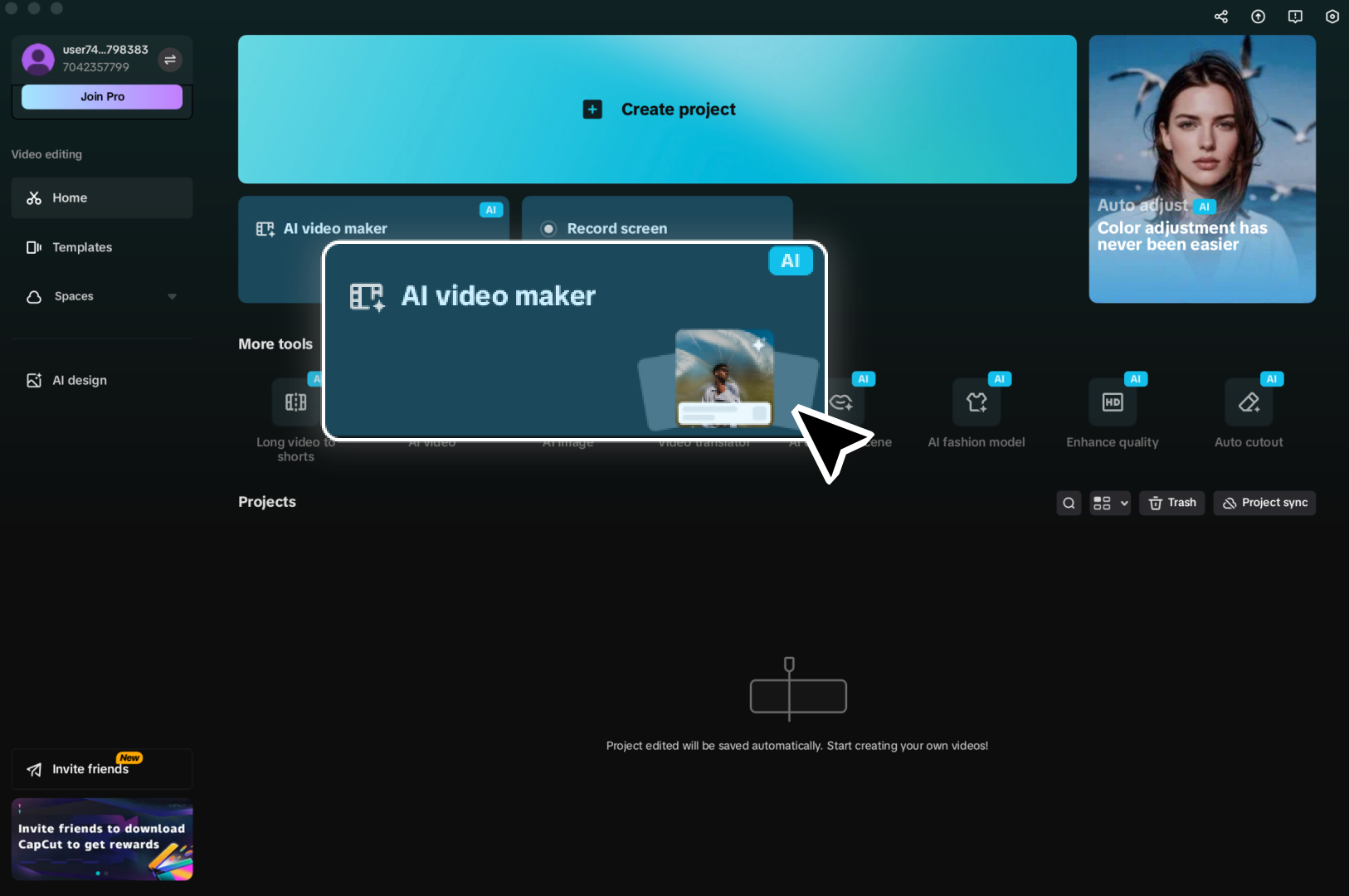Select the Auto cutout tool
Screen dimensions: 1349x896
point(1248,411)
